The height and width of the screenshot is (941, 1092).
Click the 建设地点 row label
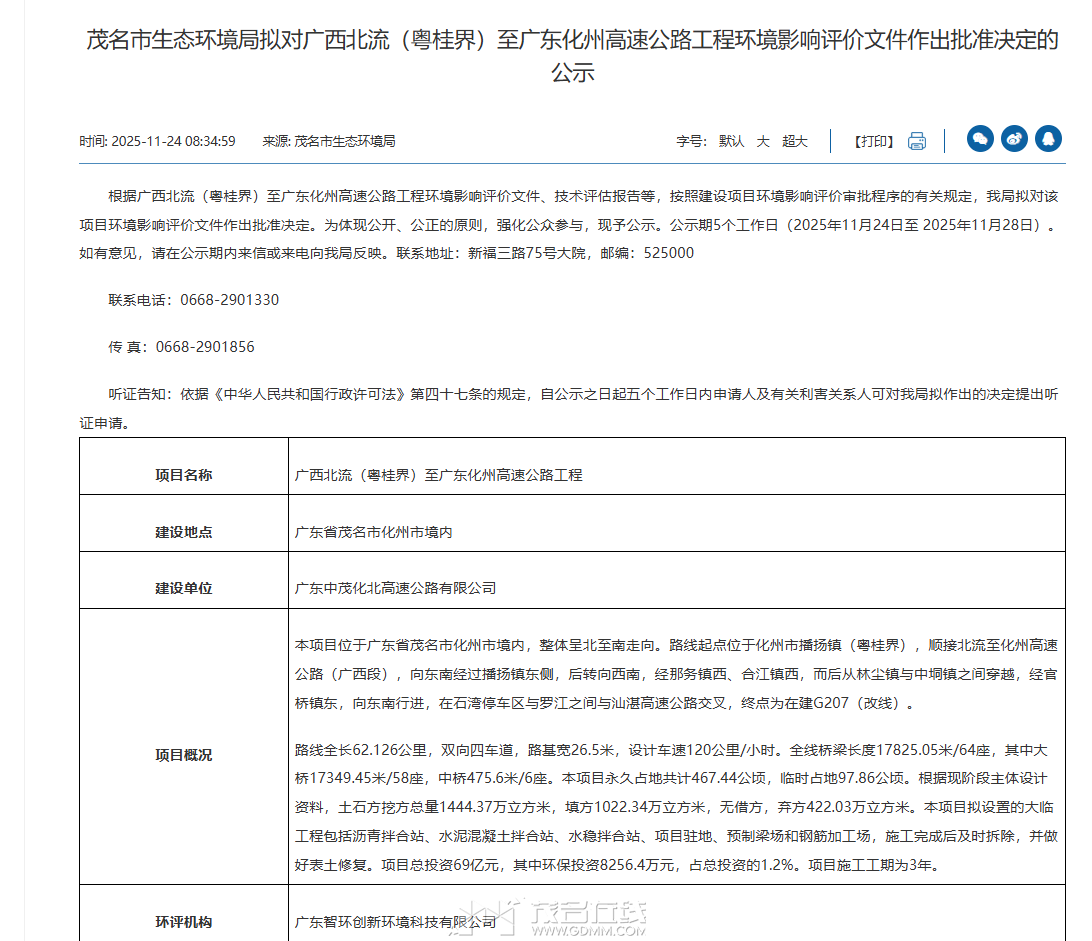[184, 532]
